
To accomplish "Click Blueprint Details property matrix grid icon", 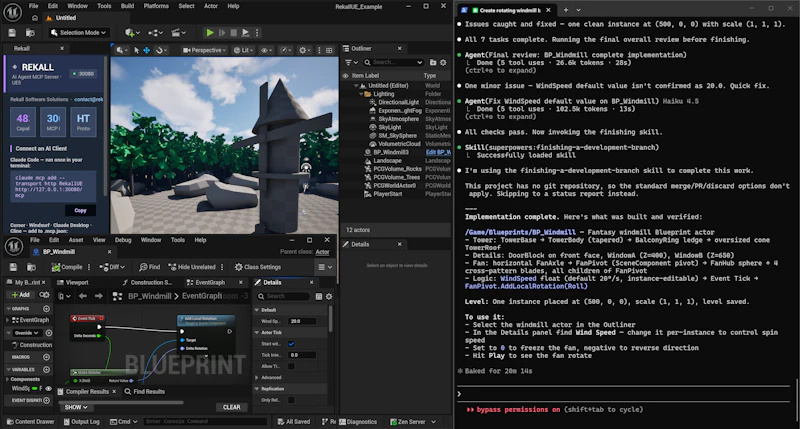I will point(319,296).
